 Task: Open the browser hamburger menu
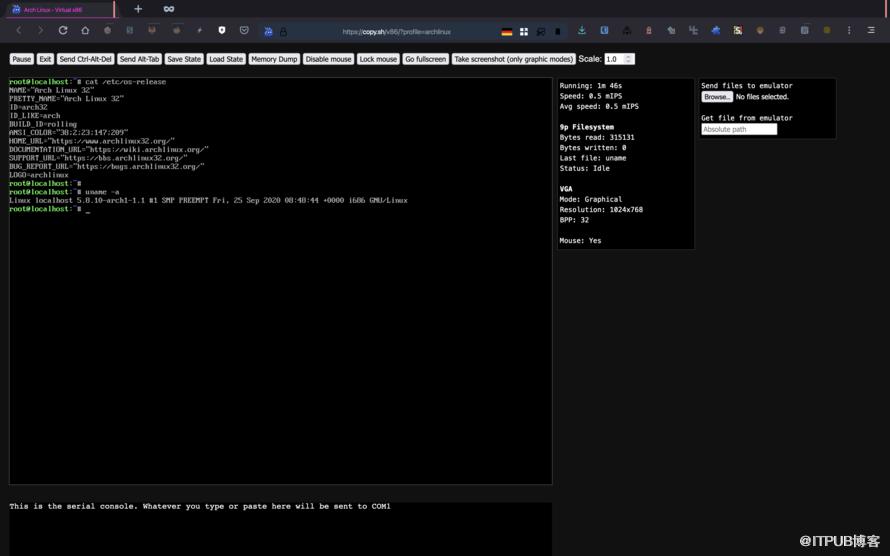click(871, 31)
